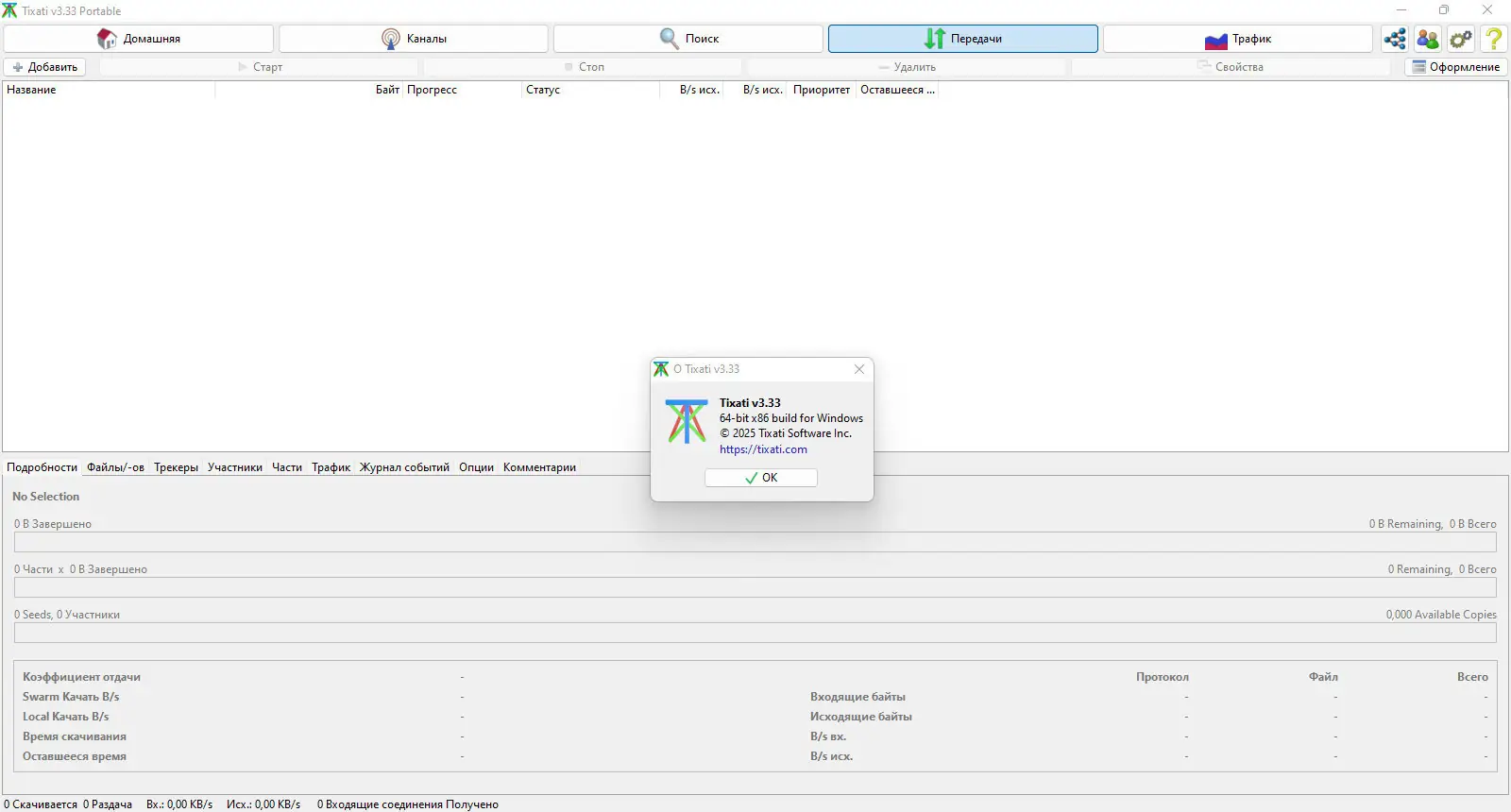The image size is (1511, 812).
Task: Sort transfers by Приоритет column
Action: [x=822, y=90]
